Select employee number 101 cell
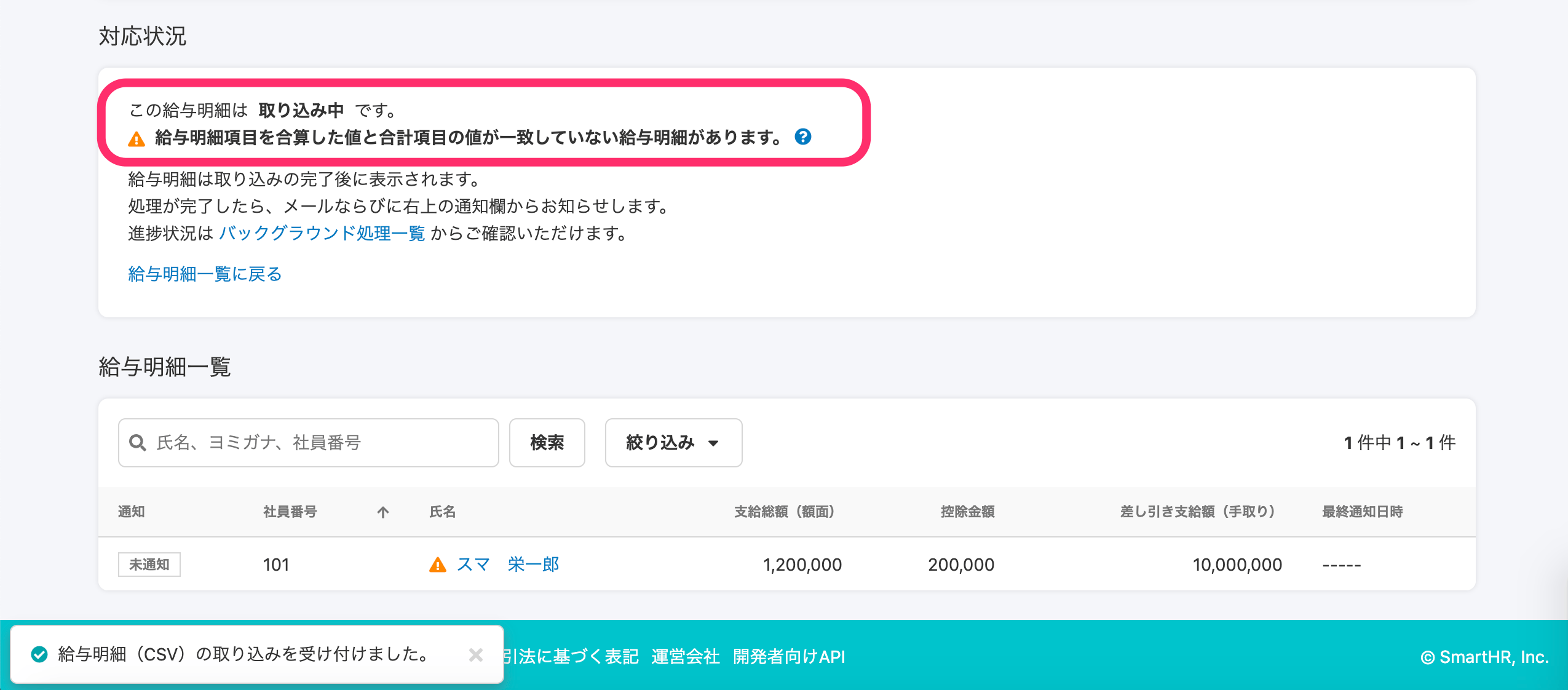 [276, 565]
